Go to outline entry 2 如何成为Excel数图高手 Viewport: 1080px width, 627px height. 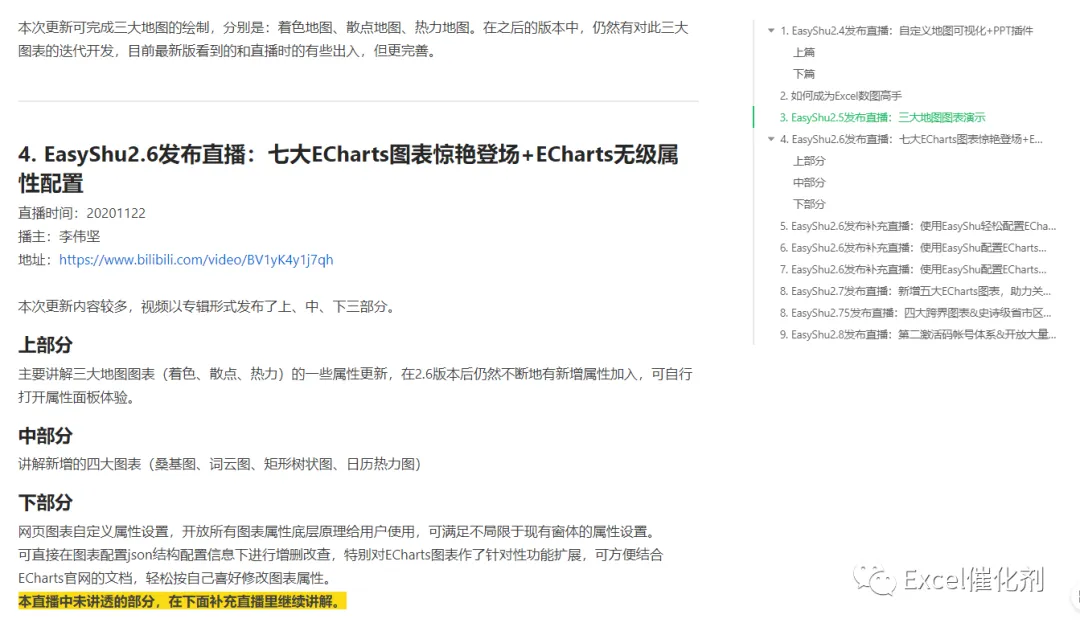pos(840,96)
